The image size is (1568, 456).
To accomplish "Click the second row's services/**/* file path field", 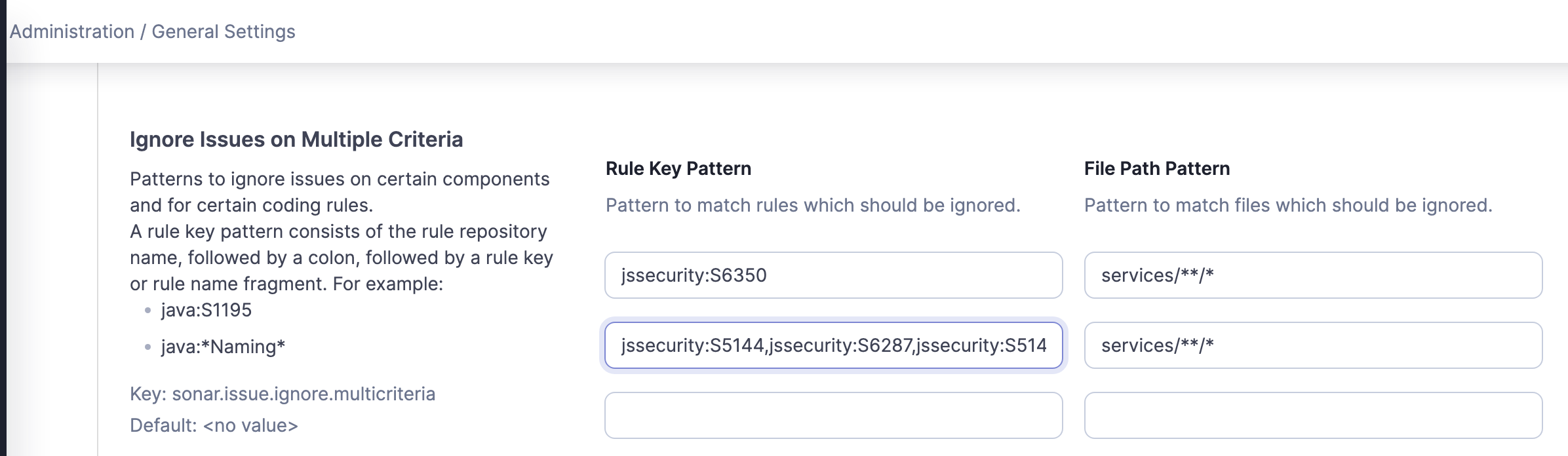I will (1312, 345).
